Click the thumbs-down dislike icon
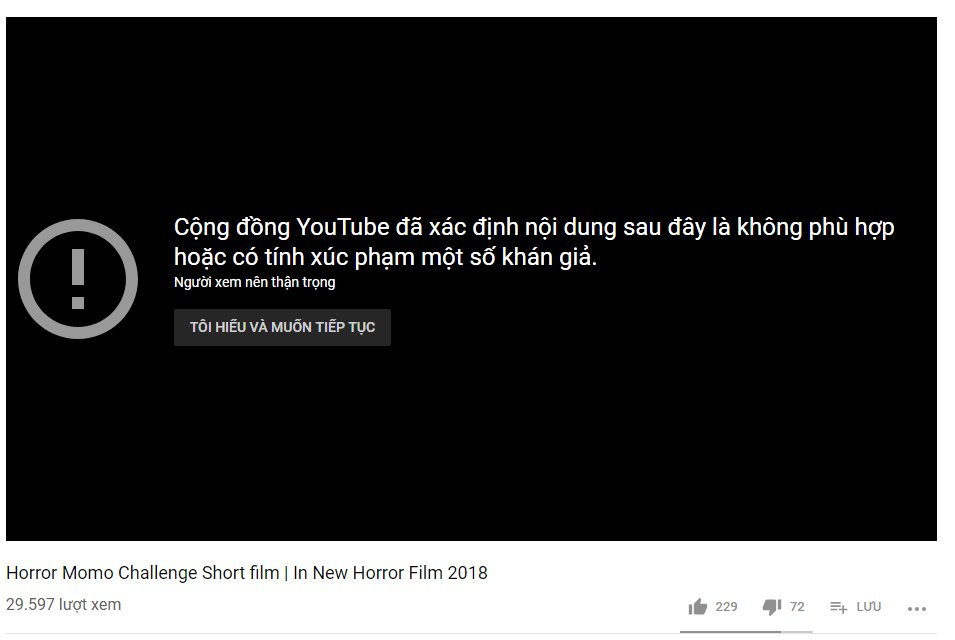 [x=772, y=607]
